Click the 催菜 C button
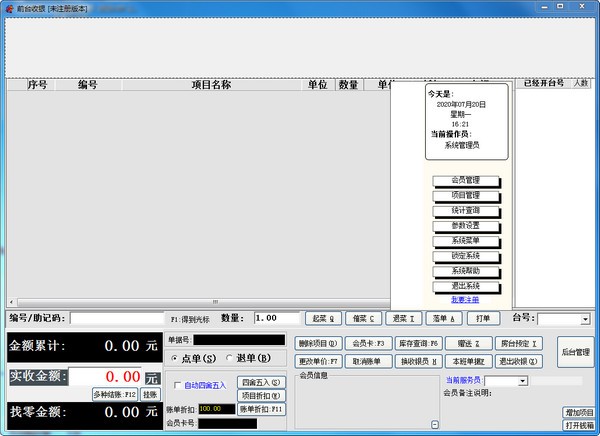 click(x=364, y=318)
